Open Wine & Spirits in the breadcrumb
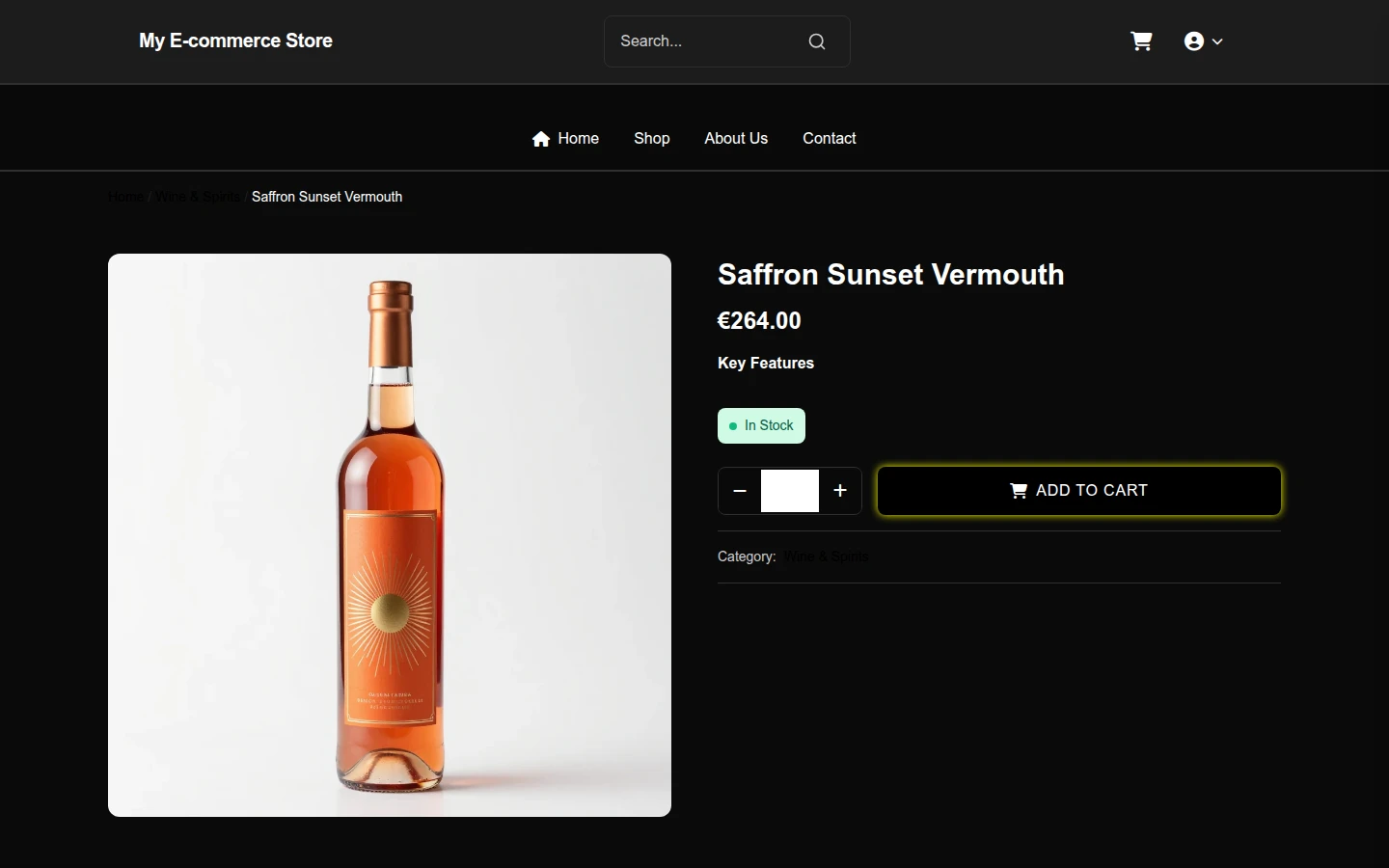Screen dimensions: 1389x868 coord(197,197)
